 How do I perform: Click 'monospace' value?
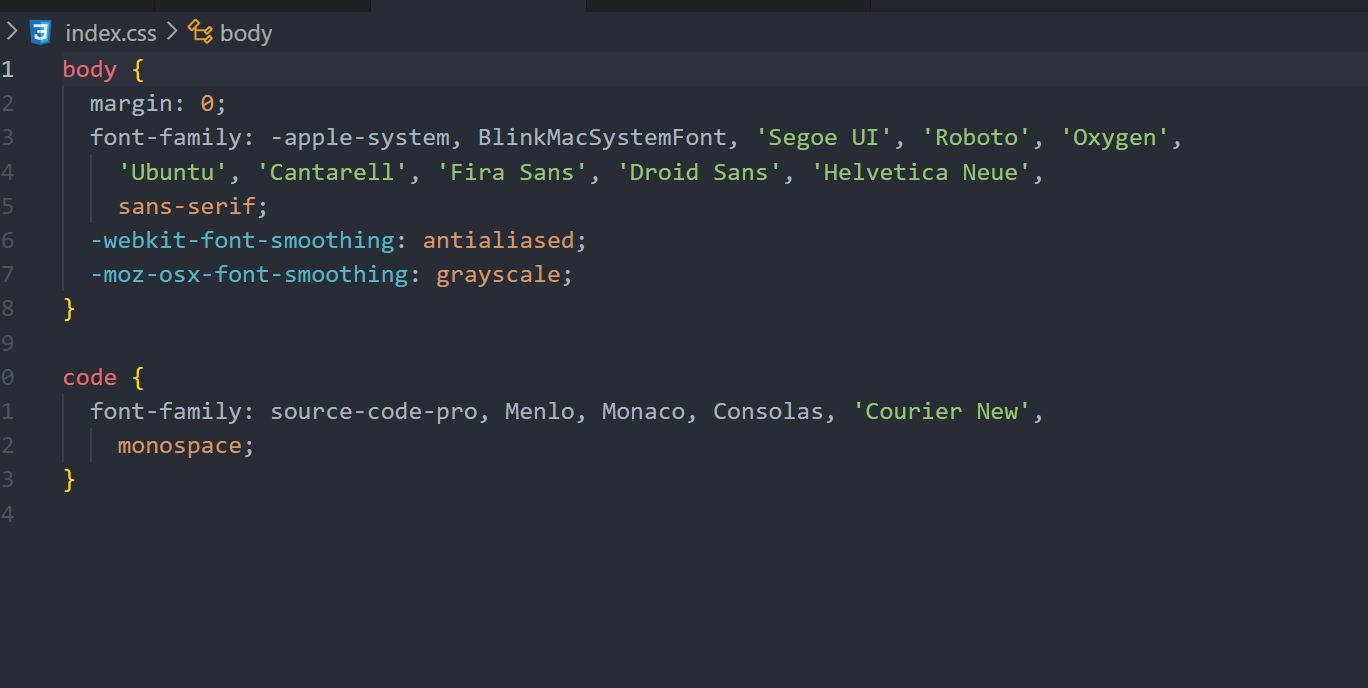coord(180,445)
